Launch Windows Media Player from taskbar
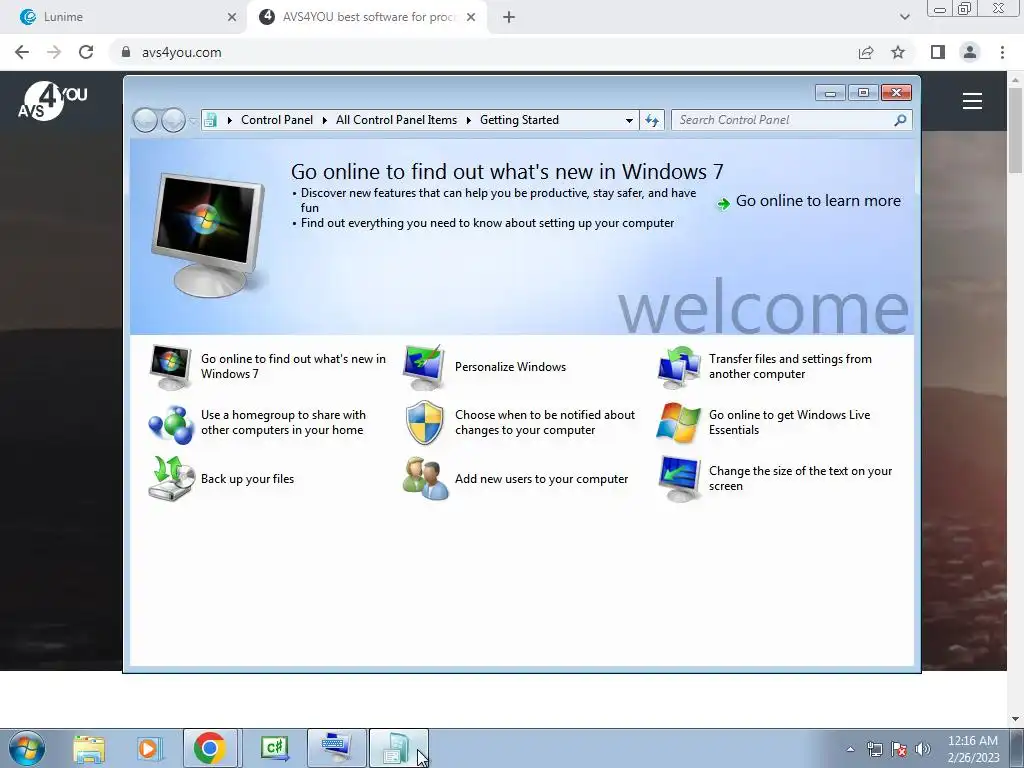 pos(149,749)
